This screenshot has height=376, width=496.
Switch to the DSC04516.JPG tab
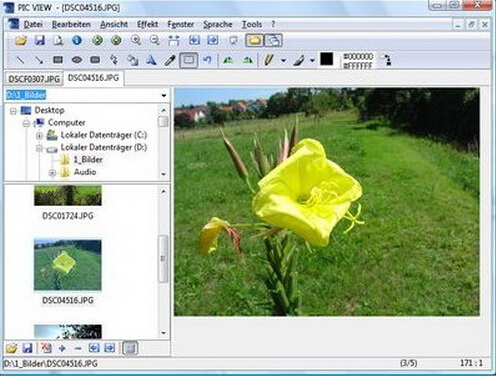[93, 78]
